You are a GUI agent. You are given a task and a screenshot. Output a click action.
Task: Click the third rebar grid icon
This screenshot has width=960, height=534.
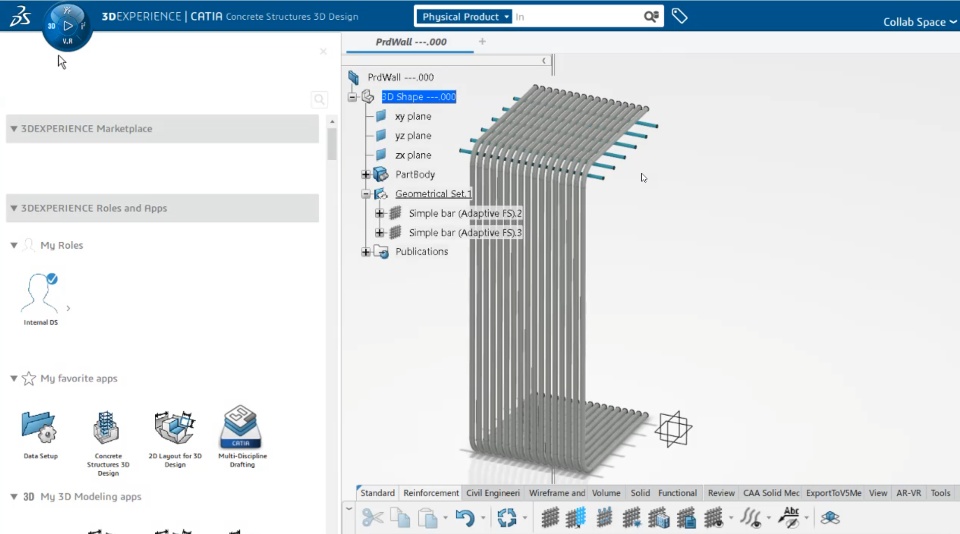604,517
